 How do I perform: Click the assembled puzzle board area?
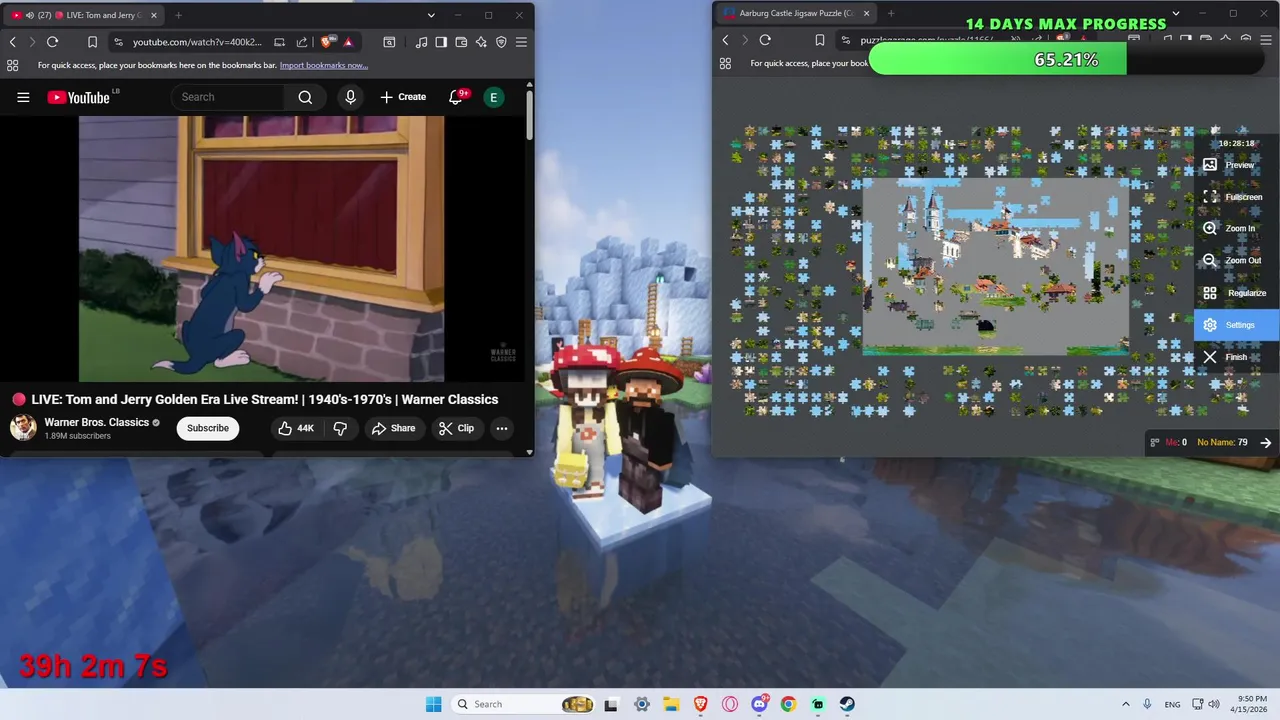995,265
